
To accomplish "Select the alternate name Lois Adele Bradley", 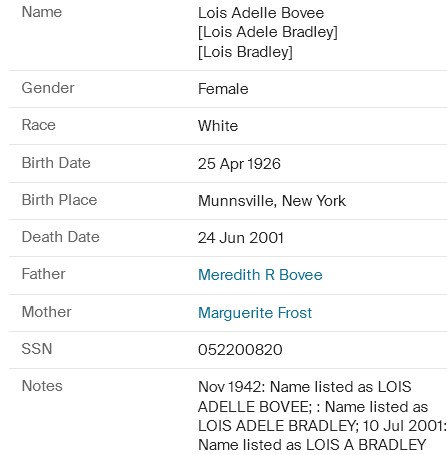I will click(268, 32).
